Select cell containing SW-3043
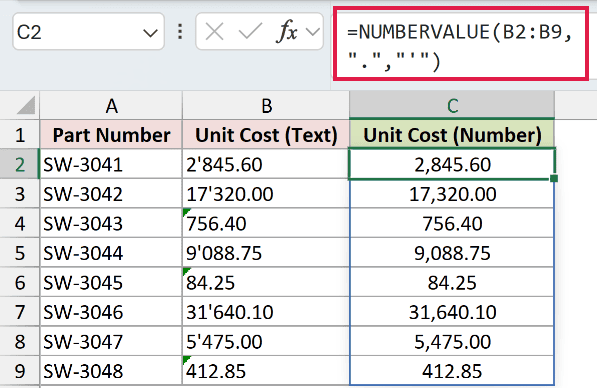Image resolution: width=597 pixels, height=388 pixels. pyautogui.click(x=111, y=223)
